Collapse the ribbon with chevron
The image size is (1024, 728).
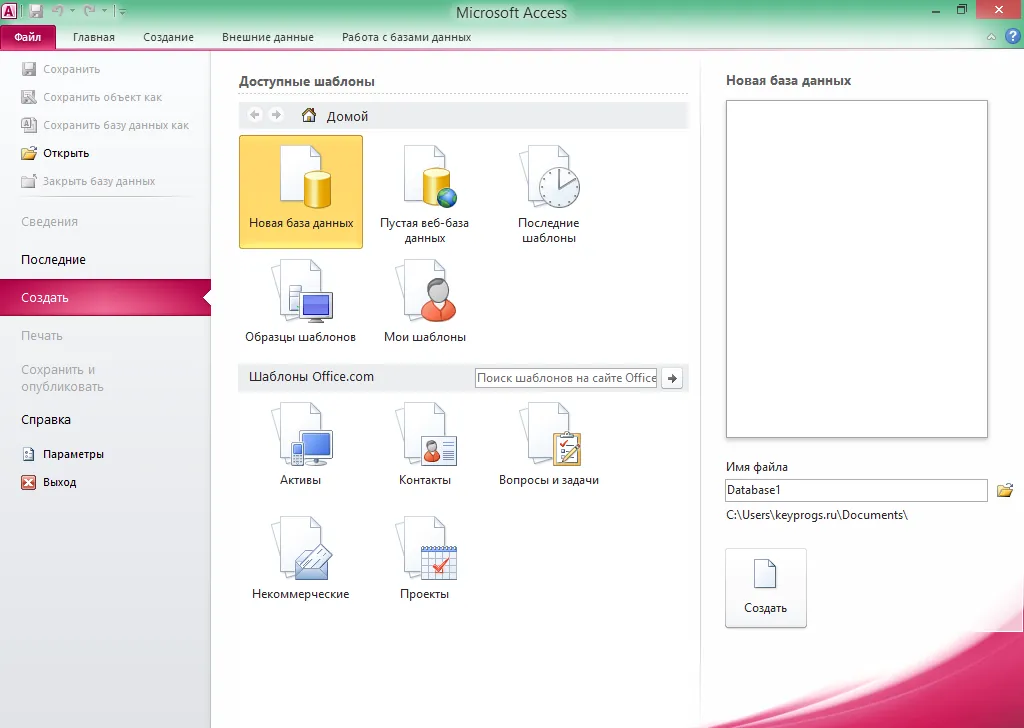click(x=991, y=37)
